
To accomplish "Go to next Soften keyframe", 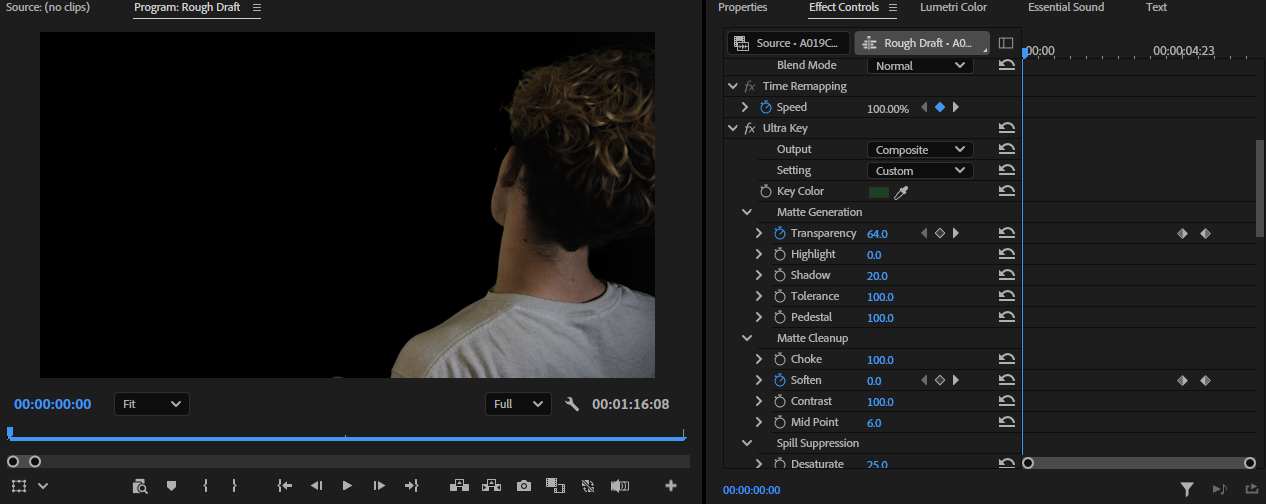I will [956, 380].
